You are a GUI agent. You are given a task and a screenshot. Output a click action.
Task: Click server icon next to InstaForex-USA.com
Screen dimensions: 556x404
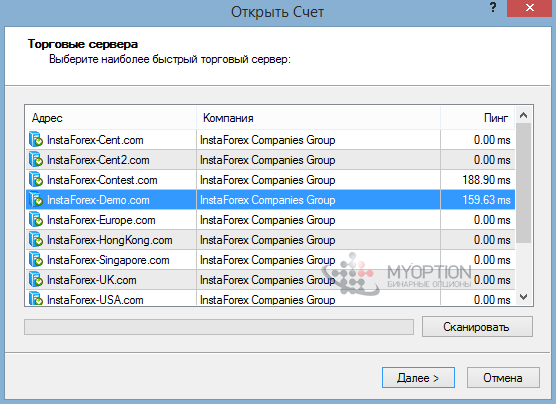(x=36, y=299)
